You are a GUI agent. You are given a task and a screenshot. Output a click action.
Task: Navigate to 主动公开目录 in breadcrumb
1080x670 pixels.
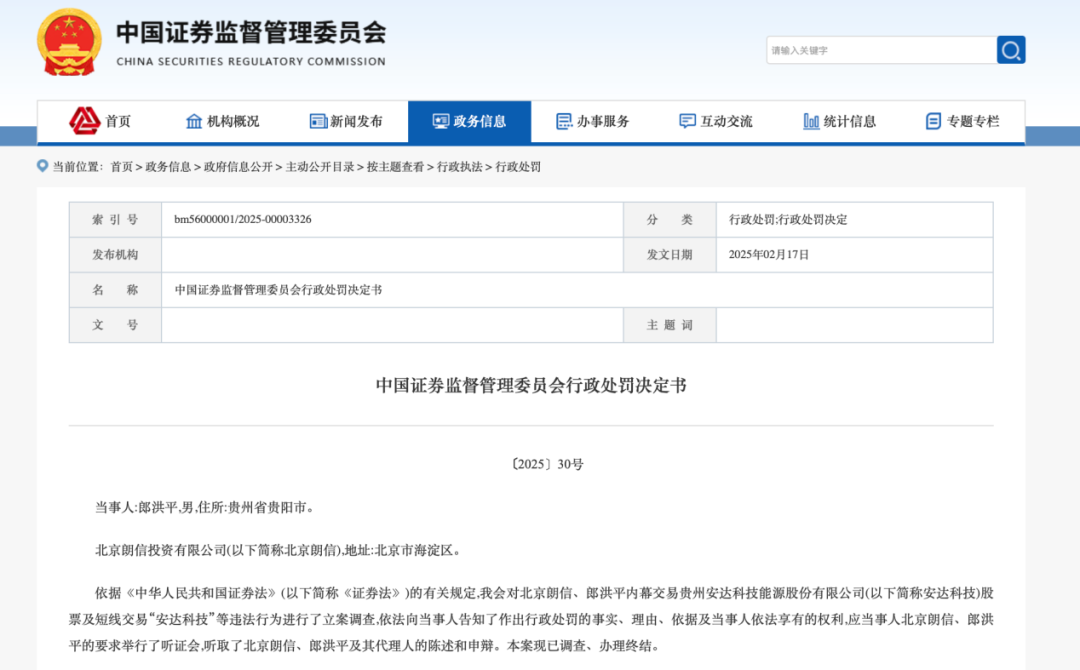pyautogui.click(x=320, y=167)
